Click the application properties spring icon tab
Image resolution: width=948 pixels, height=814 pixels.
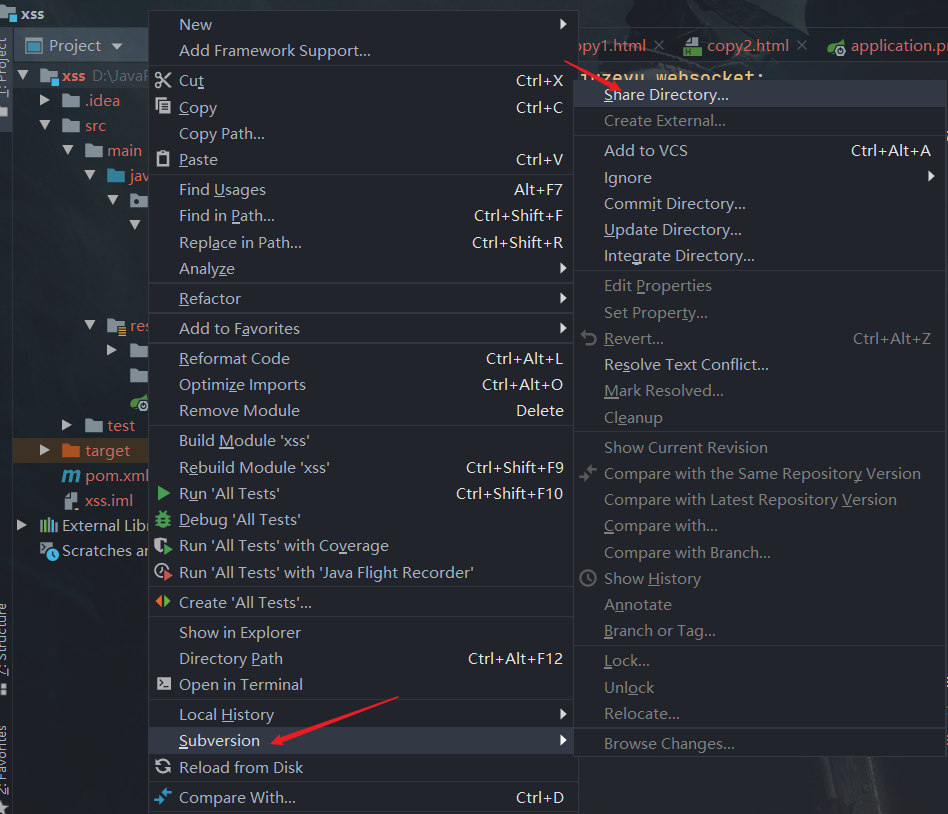[837, 47]
